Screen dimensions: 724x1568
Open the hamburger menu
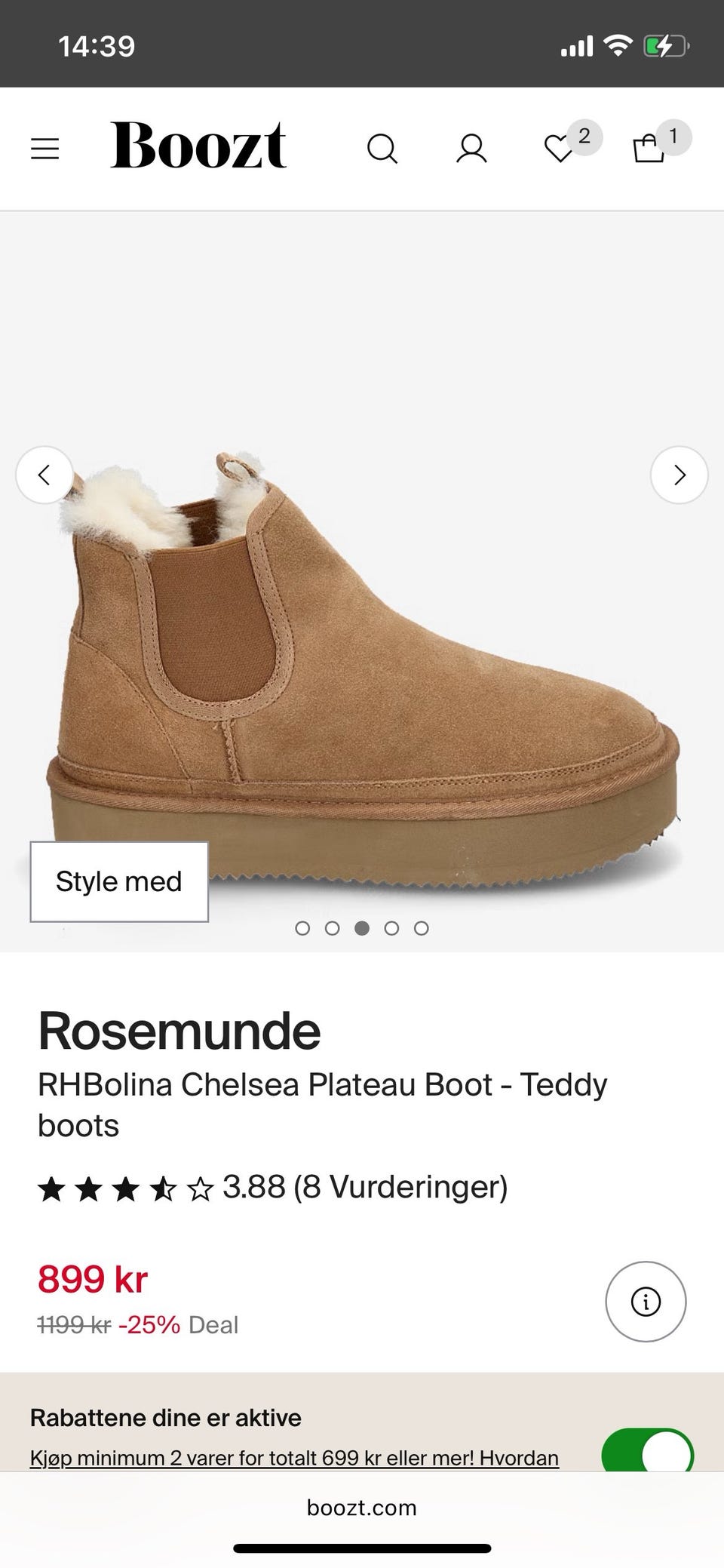click(44, 148)
